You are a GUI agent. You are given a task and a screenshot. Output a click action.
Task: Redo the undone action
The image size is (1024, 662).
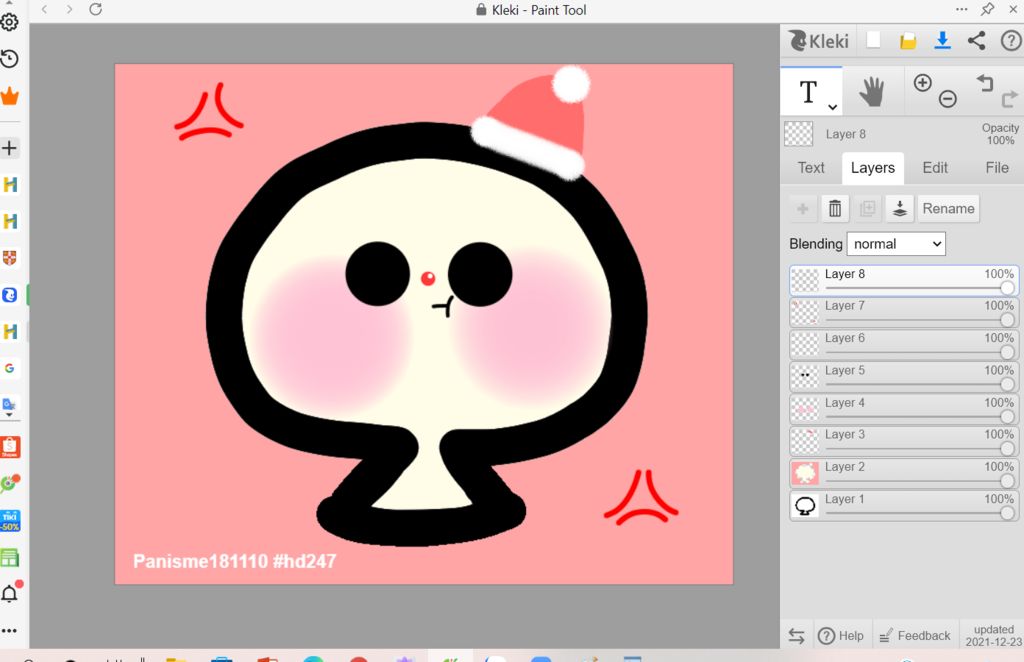pos(1010,99)
